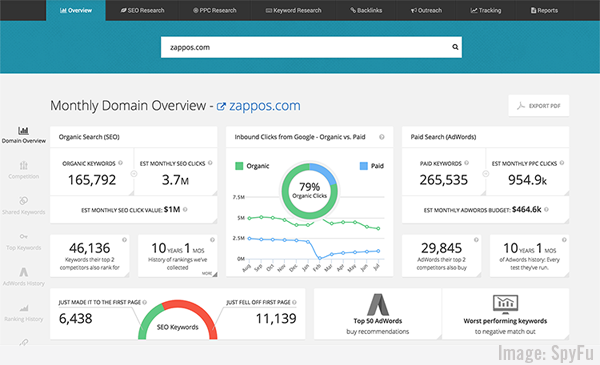Select Shared Keywords sidebar icon
The height and width of the screenshot is (365, 600).
pos(23,201)
